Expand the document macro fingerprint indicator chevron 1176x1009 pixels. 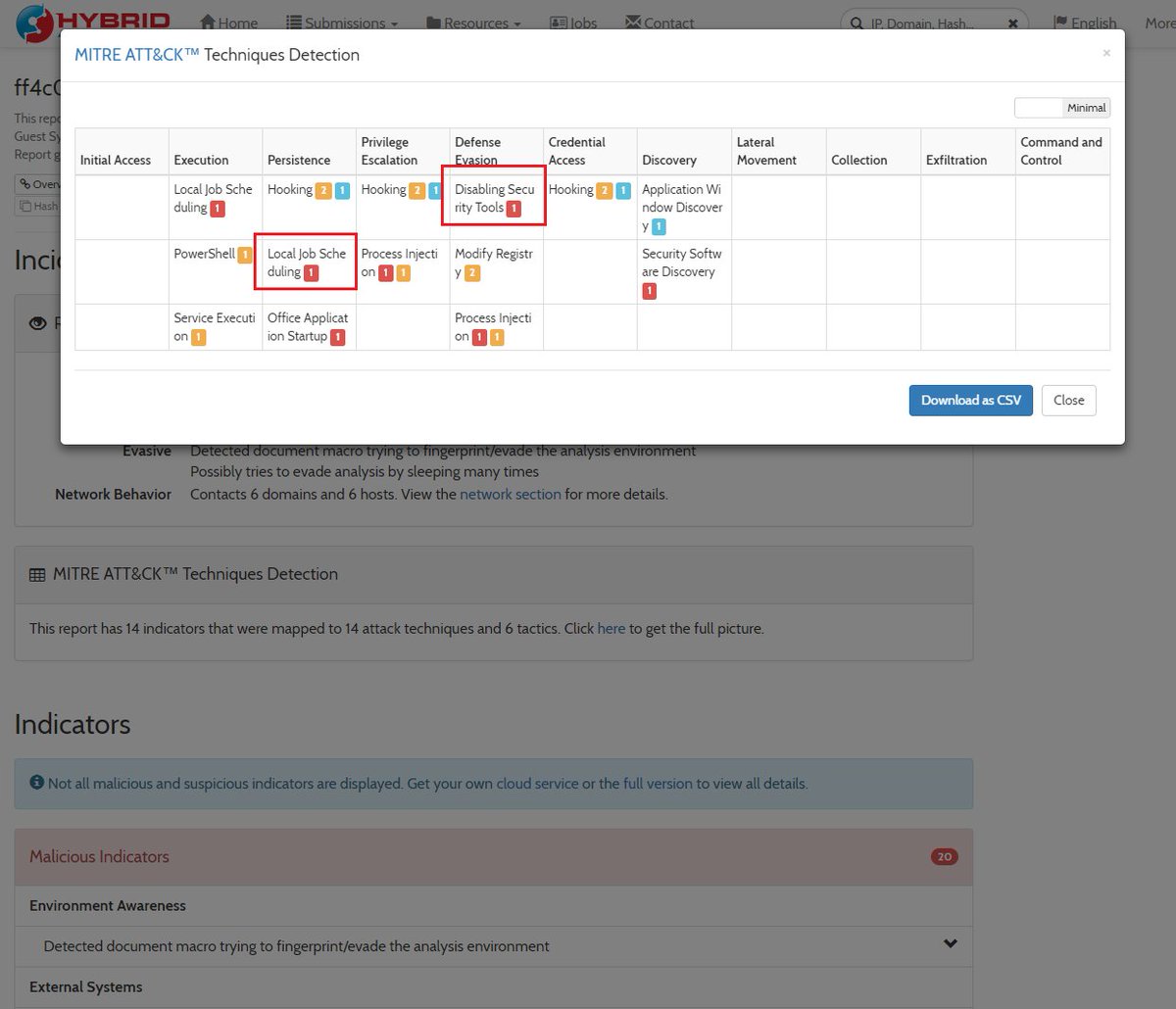(x=950, y=943)
